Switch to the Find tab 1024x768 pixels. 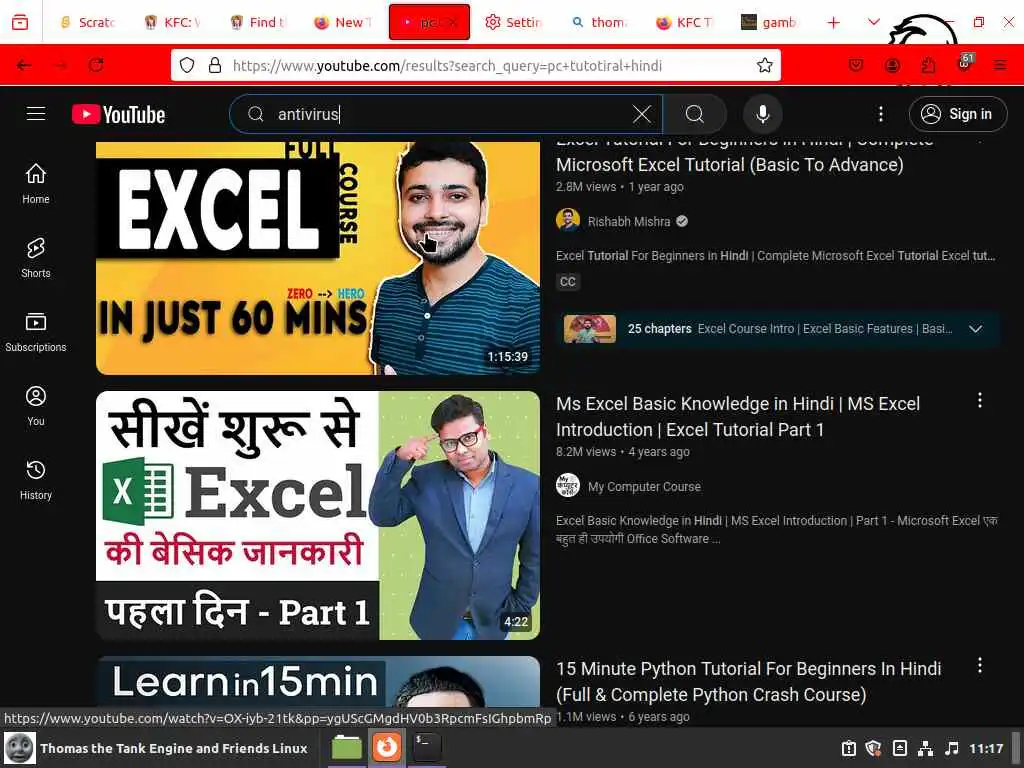coord(259,22)
